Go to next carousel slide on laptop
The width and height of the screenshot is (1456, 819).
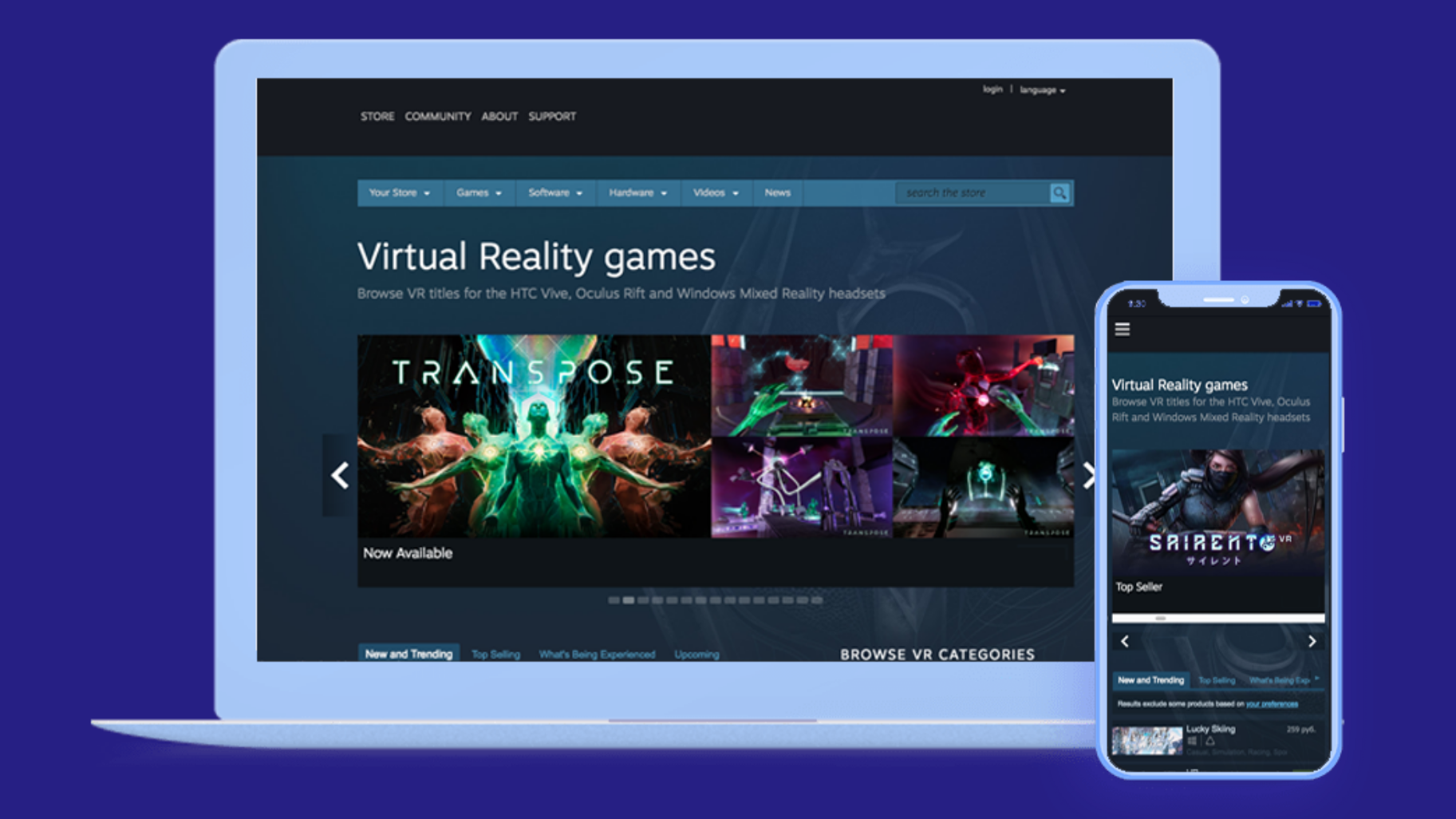coord(1088,476)
